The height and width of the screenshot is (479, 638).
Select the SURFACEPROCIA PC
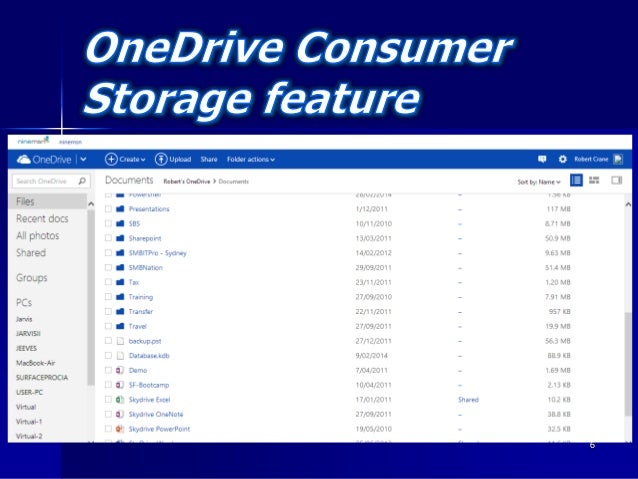coord(42,378)
